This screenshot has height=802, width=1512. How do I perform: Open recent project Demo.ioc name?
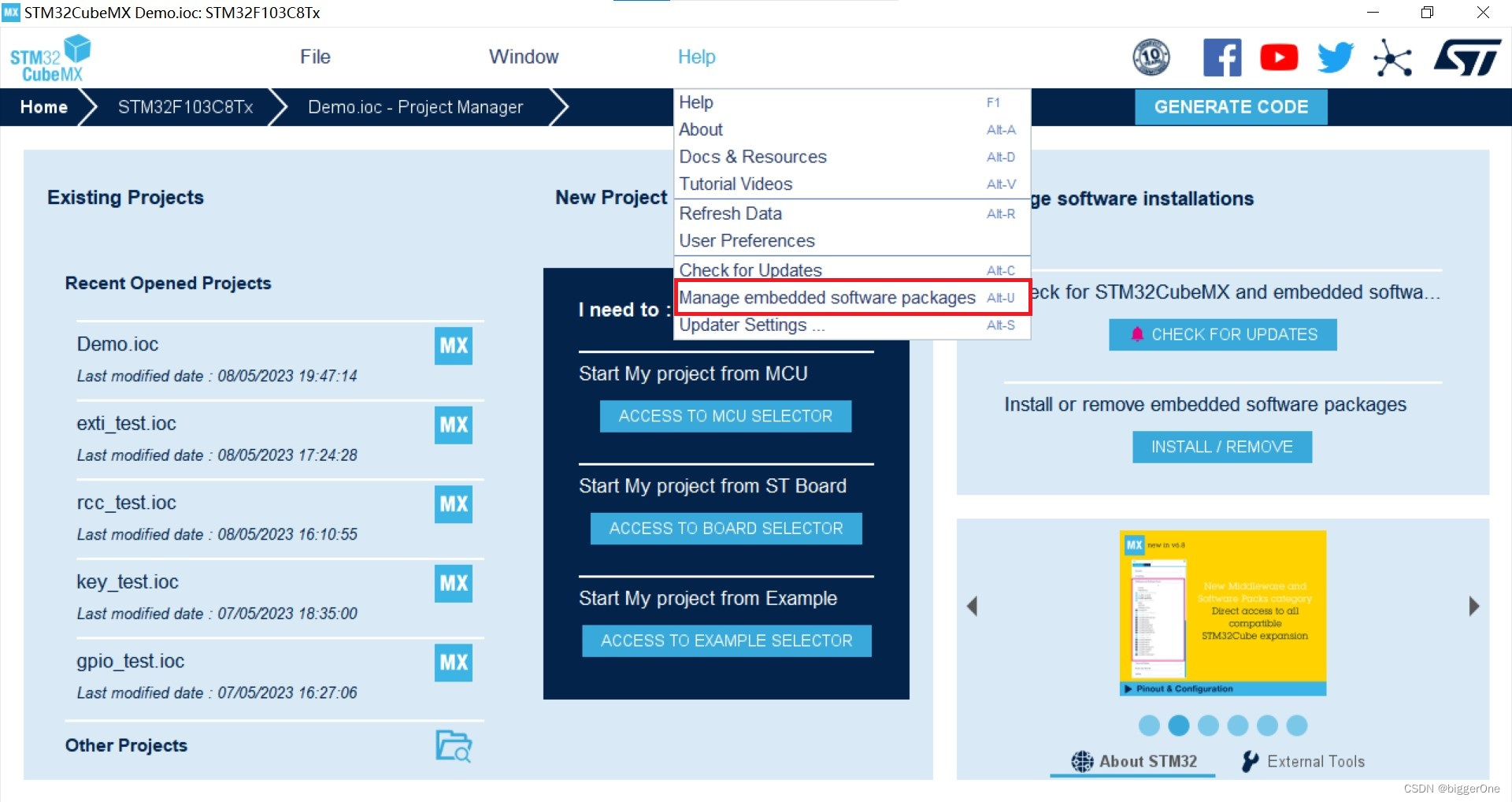(117, 344)
